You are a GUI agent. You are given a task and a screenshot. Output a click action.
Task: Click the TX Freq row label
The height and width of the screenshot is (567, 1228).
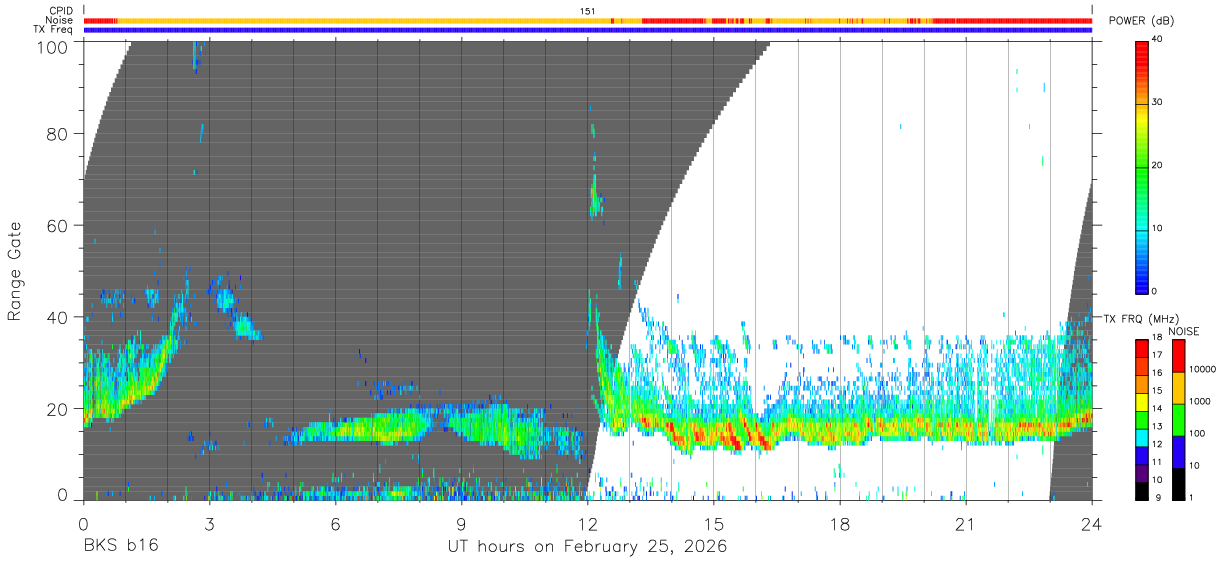pyautogui.click(x=54, y=30)
